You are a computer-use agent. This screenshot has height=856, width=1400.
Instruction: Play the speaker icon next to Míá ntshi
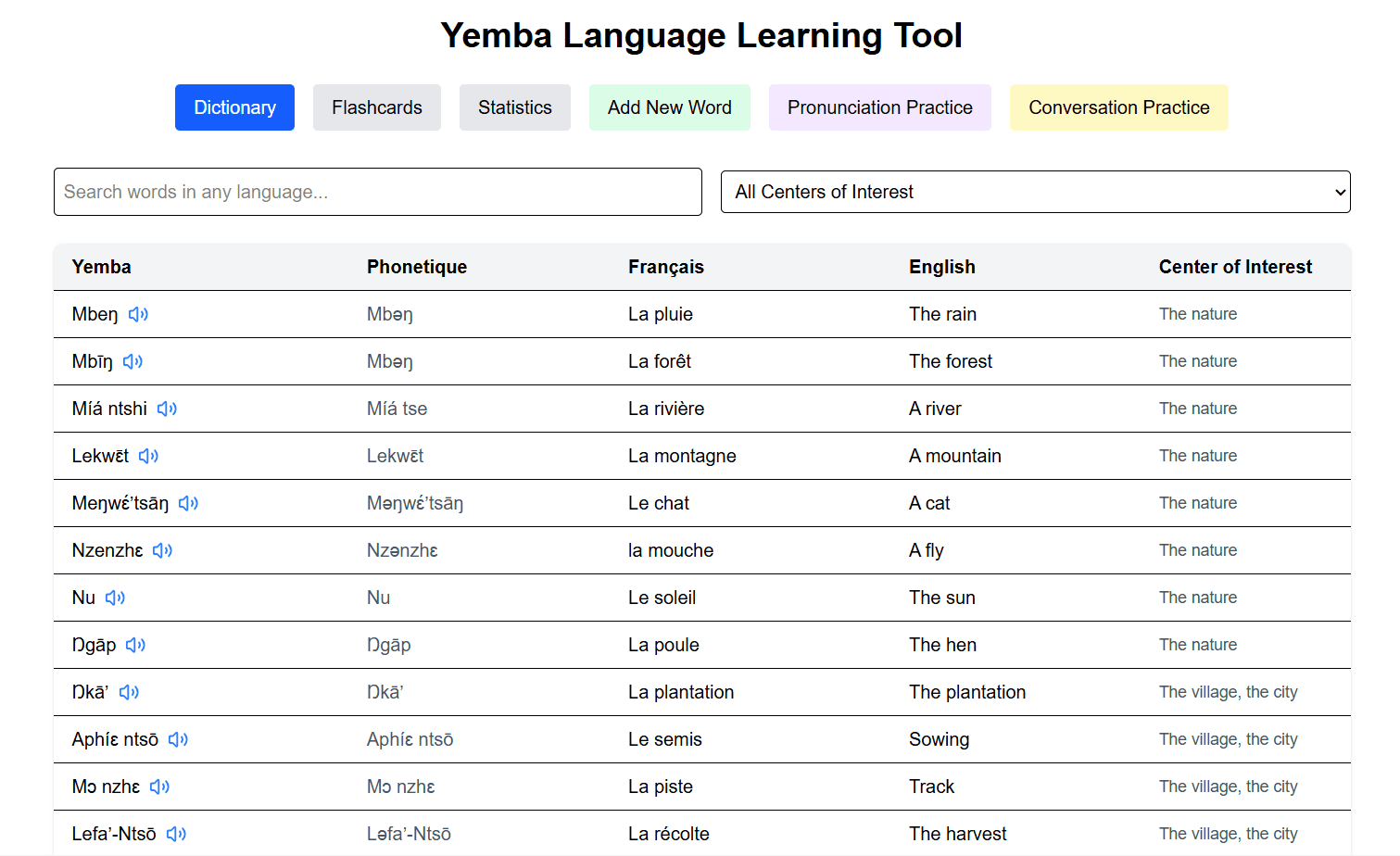167,409
